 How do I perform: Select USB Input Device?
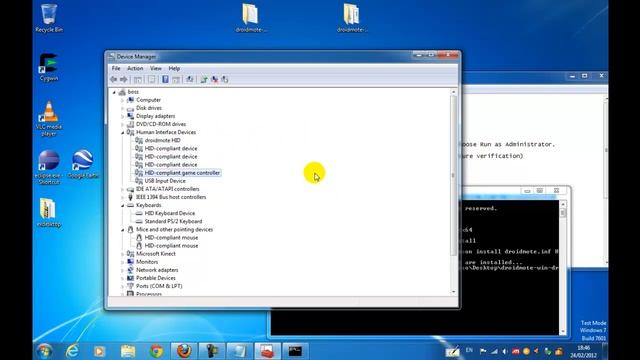tap(165, 181)
